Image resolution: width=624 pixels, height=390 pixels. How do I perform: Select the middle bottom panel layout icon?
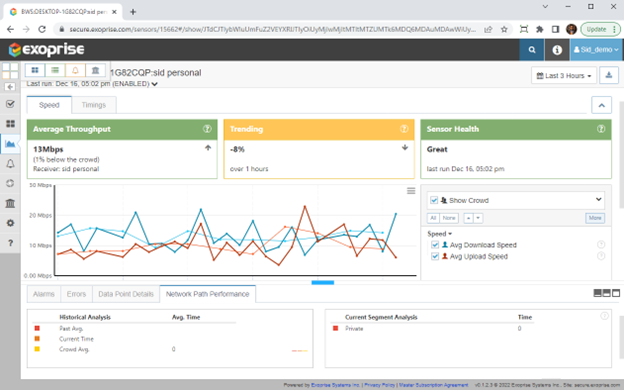coord(606,293)
